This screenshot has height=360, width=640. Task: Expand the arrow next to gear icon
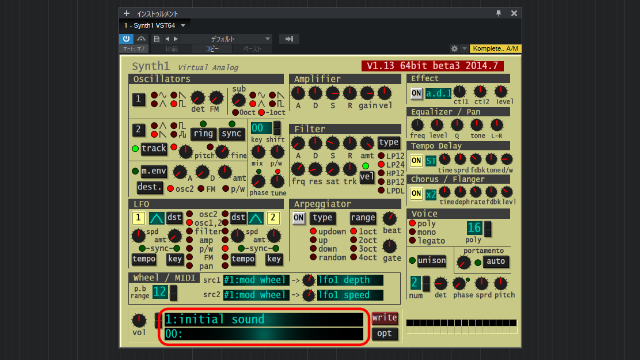464,49
